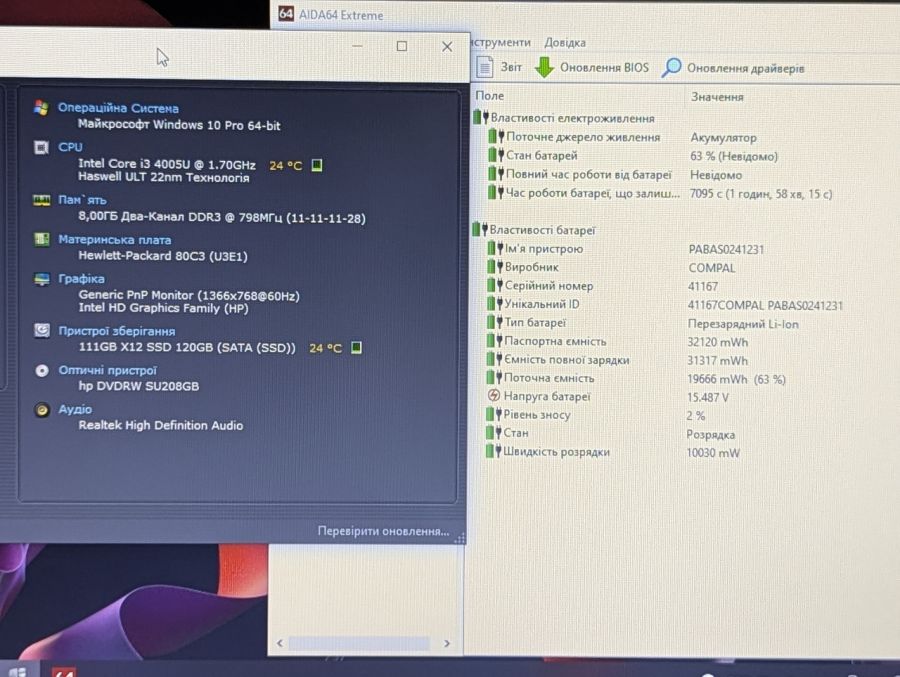Image resolution: width=900 pixels, height=677 pixels.
Task: Open the Графіка section link
Action: click(x=82, y=278)
